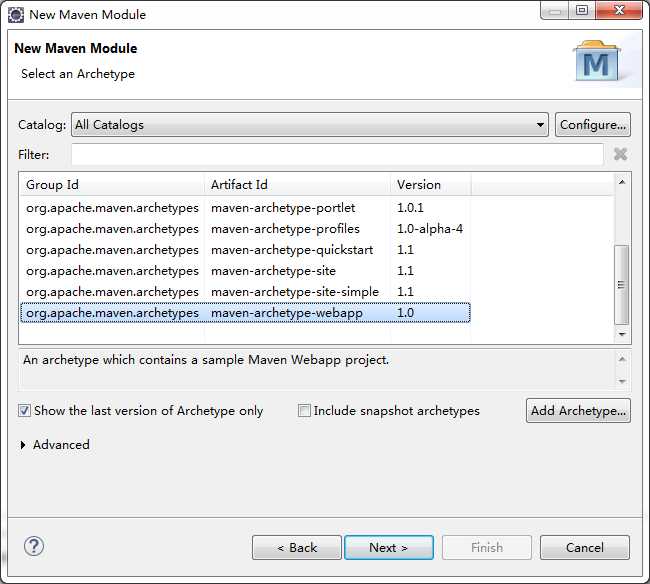Maximize the New Maven Module window
650x584 pixels.
[582, 10]
